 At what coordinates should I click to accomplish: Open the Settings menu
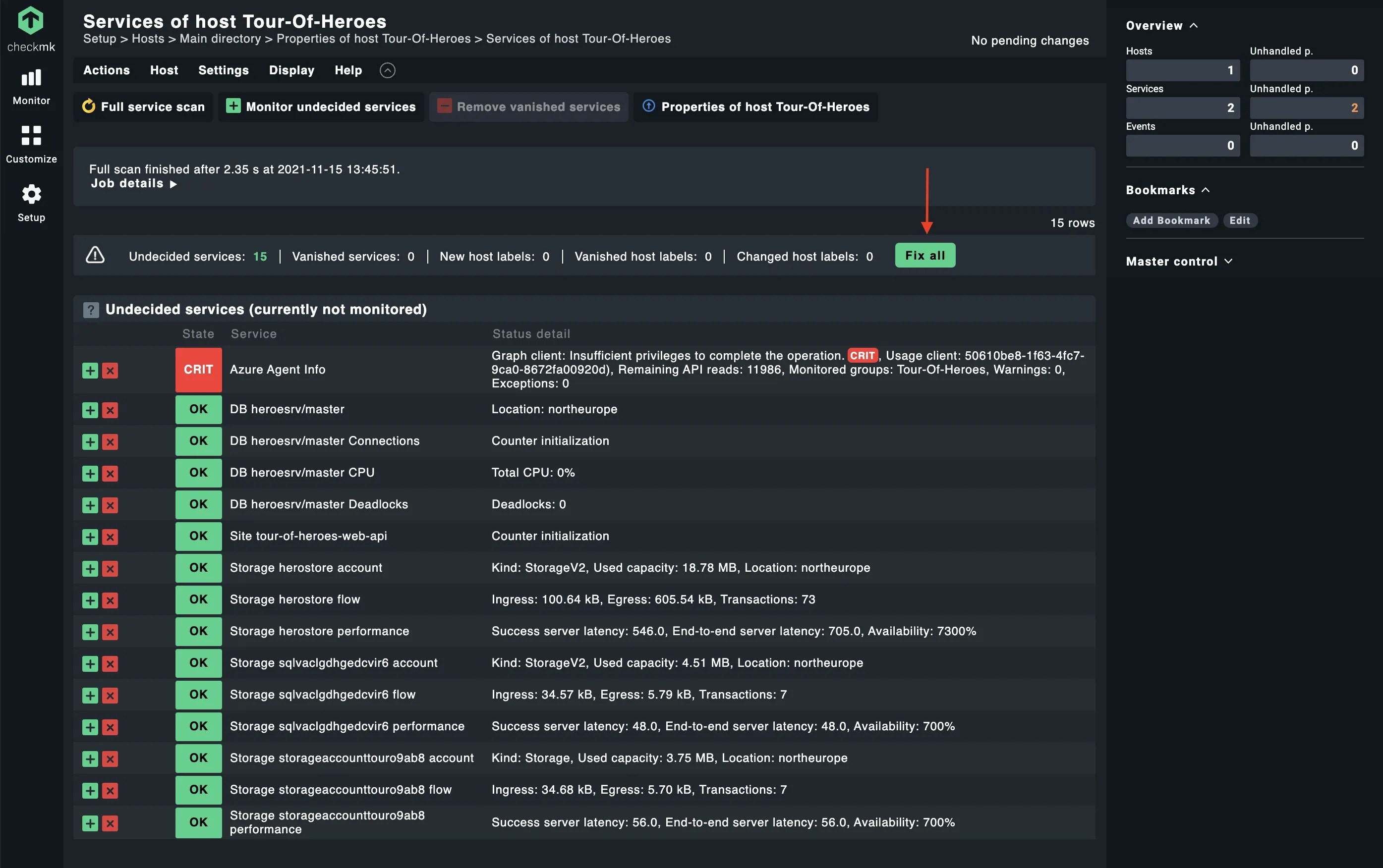pyautogui.click(x=224, y=70)
